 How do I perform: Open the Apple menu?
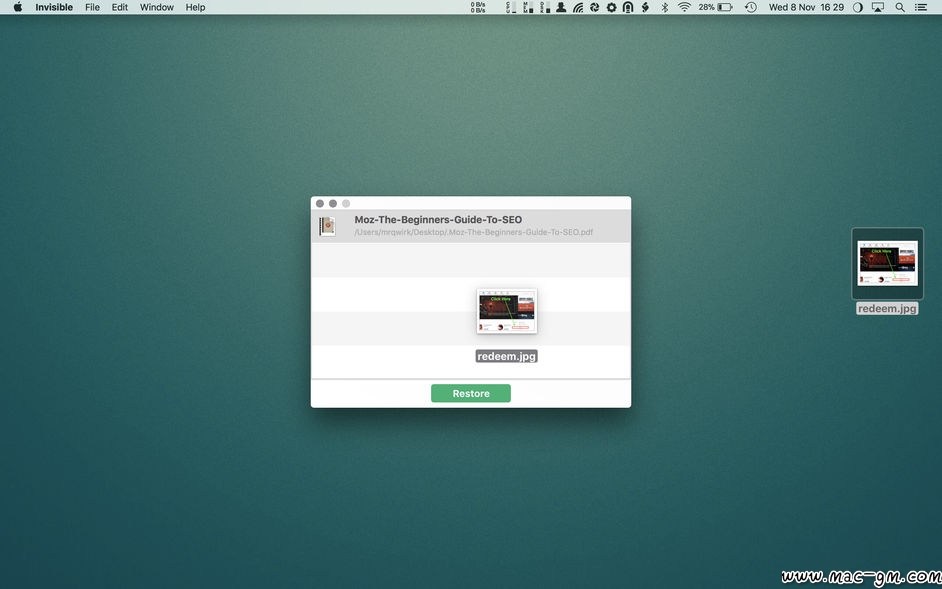pos(18,7)
